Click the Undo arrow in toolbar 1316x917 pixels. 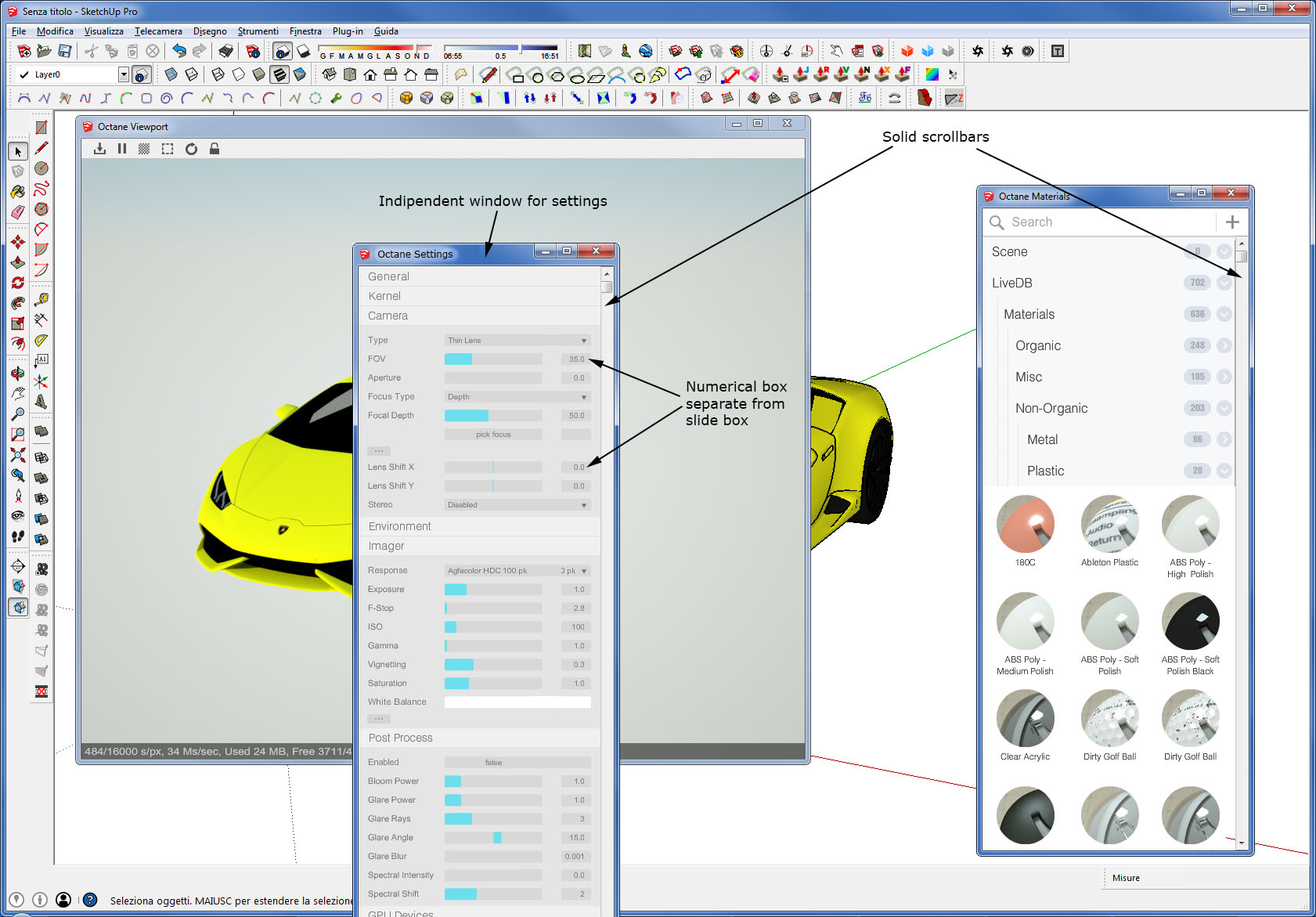click(179, 51)
